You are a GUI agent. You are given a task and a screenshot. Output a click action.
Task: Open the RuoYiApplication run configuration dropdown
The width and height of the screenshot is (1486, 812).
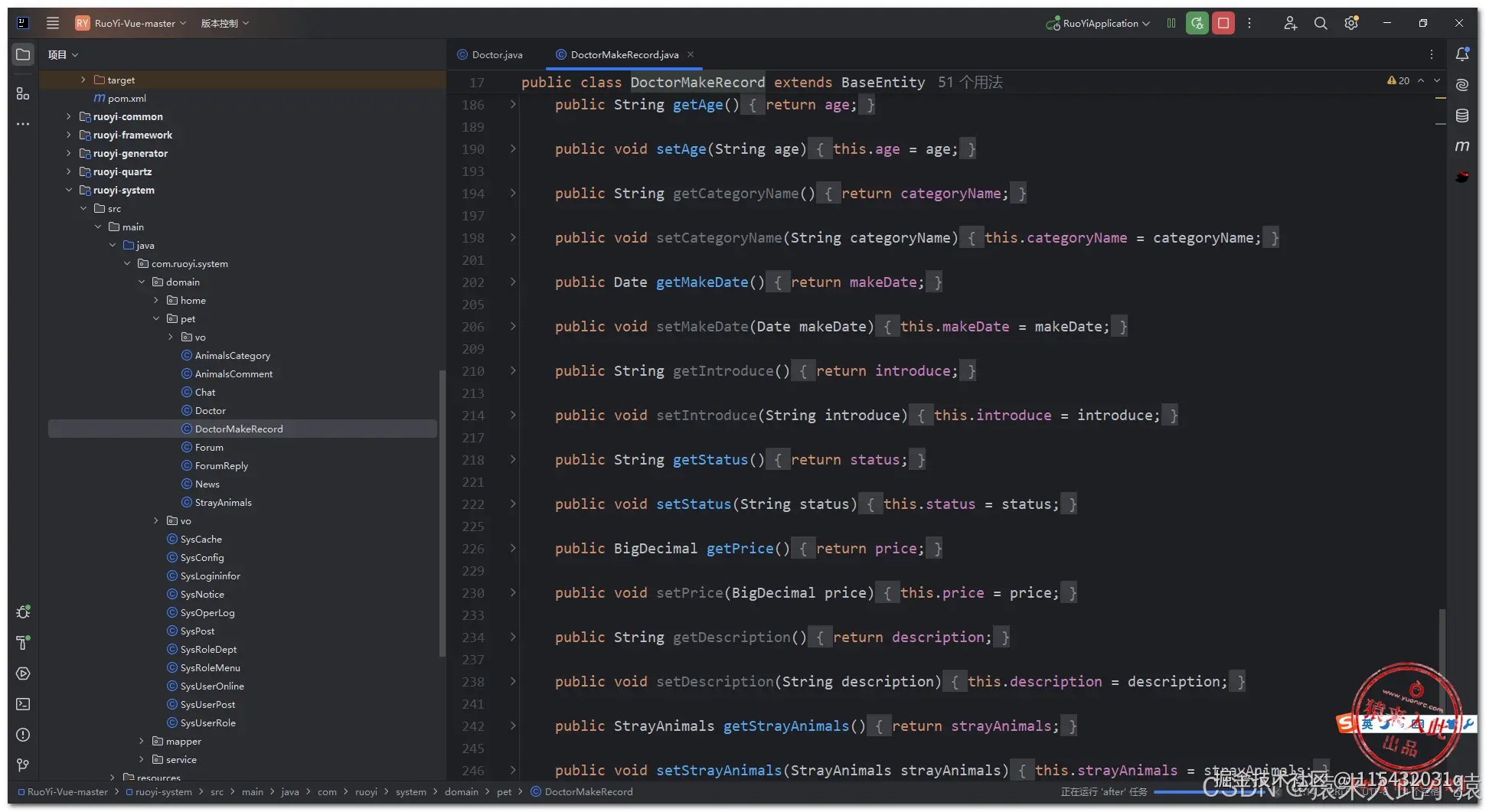coord(1099,23)
